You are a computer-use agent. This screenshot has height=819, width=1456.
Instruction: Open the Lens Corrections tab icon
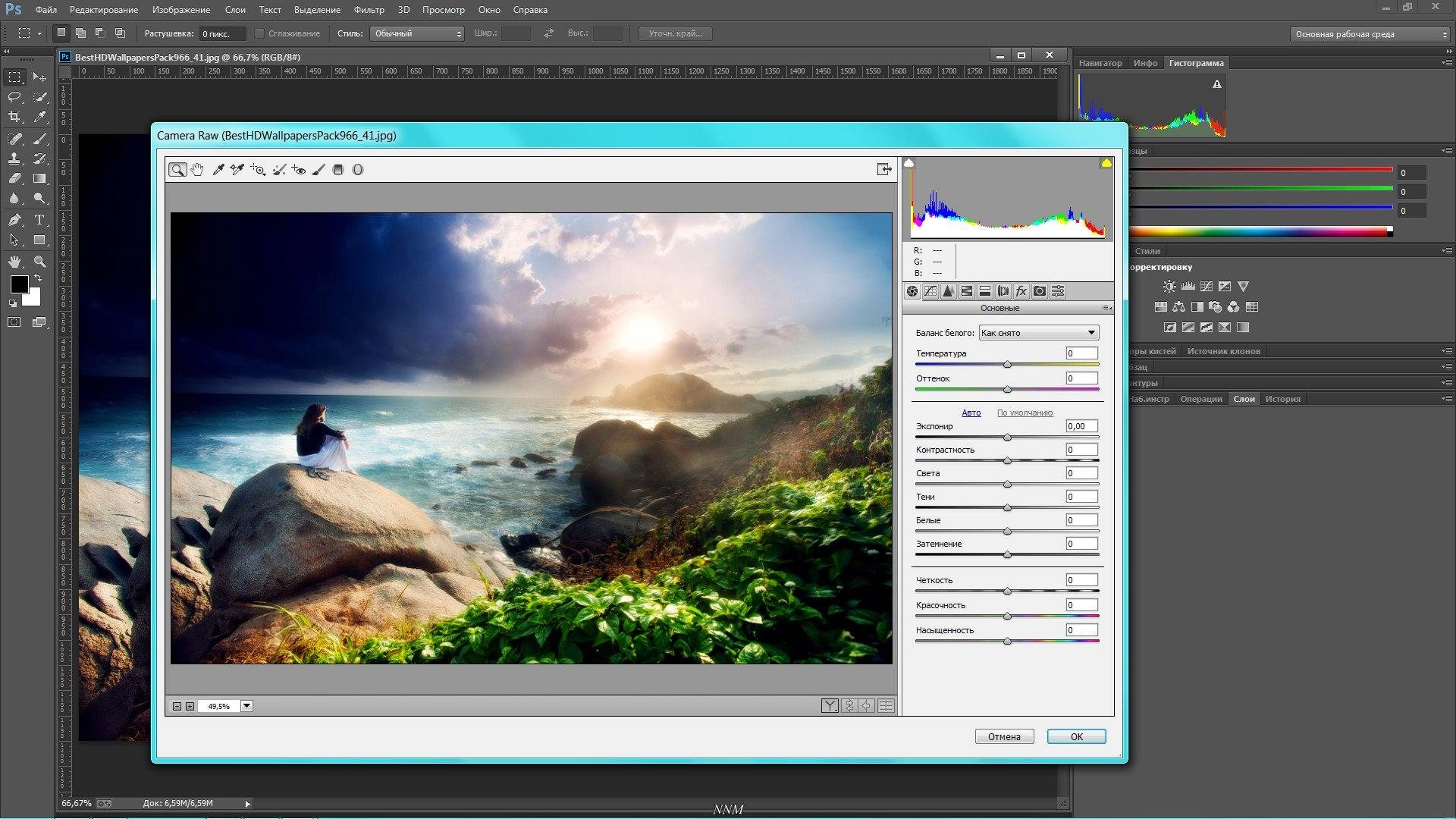point(1003,291)
